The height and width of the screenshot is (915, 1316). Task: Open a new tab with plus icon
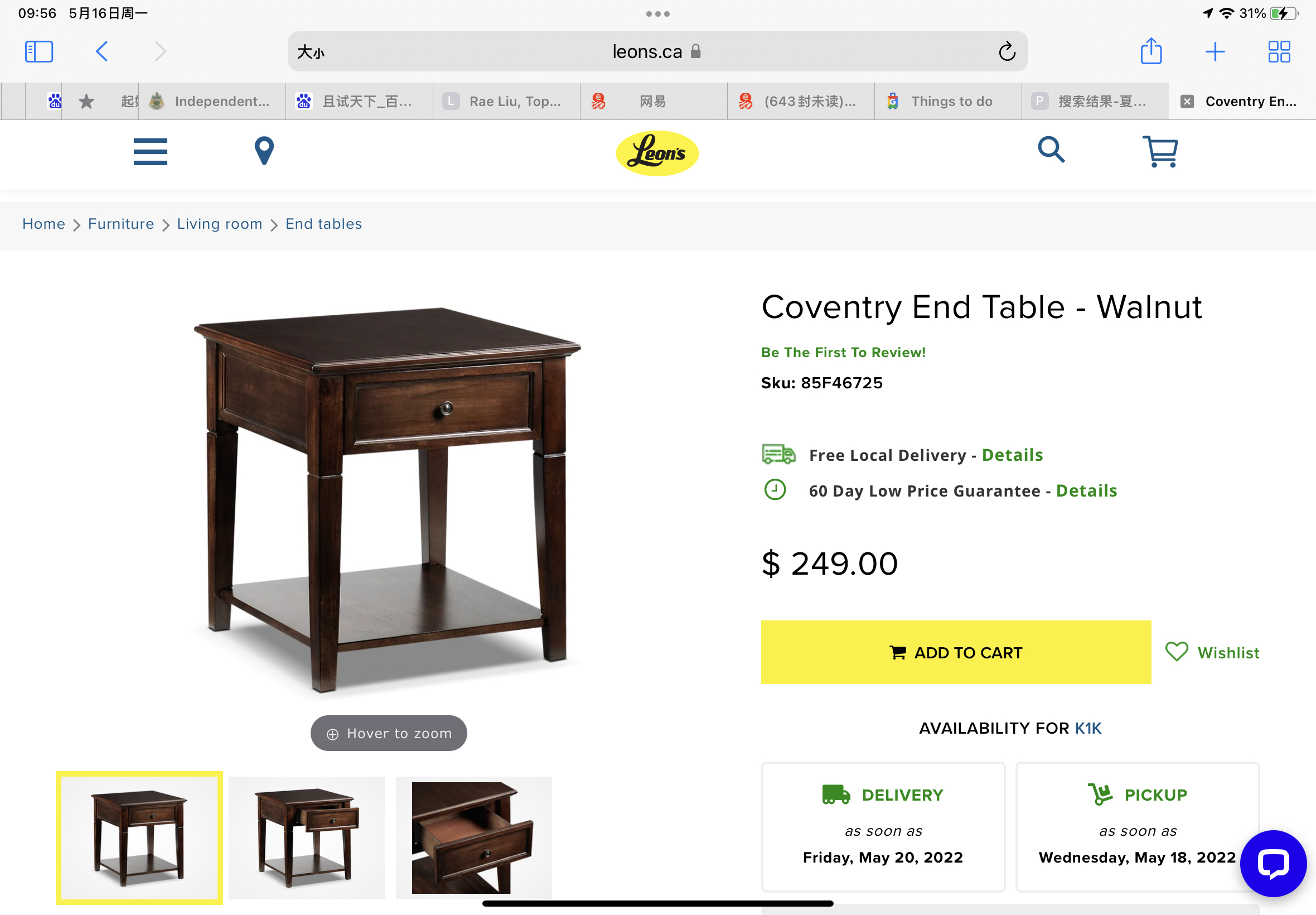[x=1215, y=51]
